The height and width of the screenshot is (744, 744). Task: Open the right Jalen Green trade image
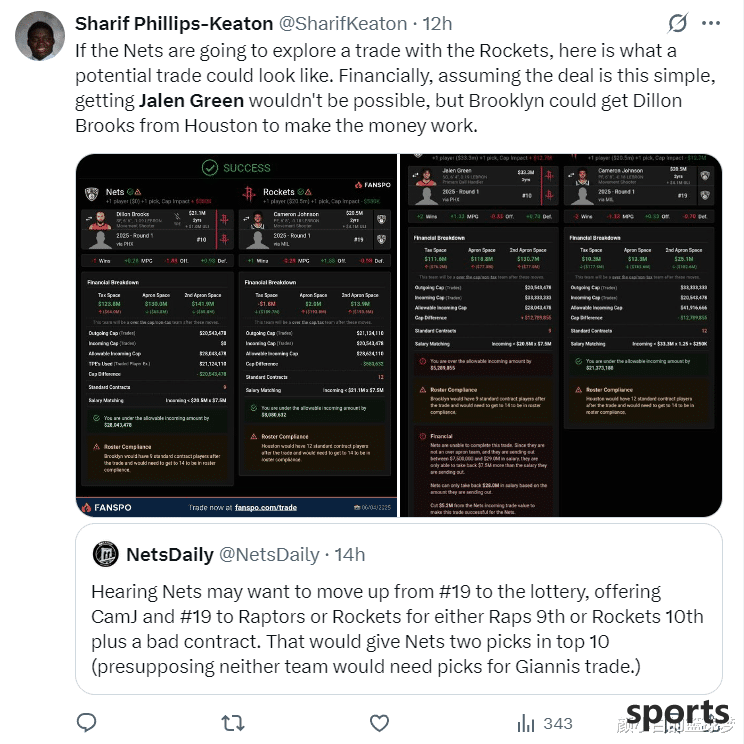[x=561, y=335]
